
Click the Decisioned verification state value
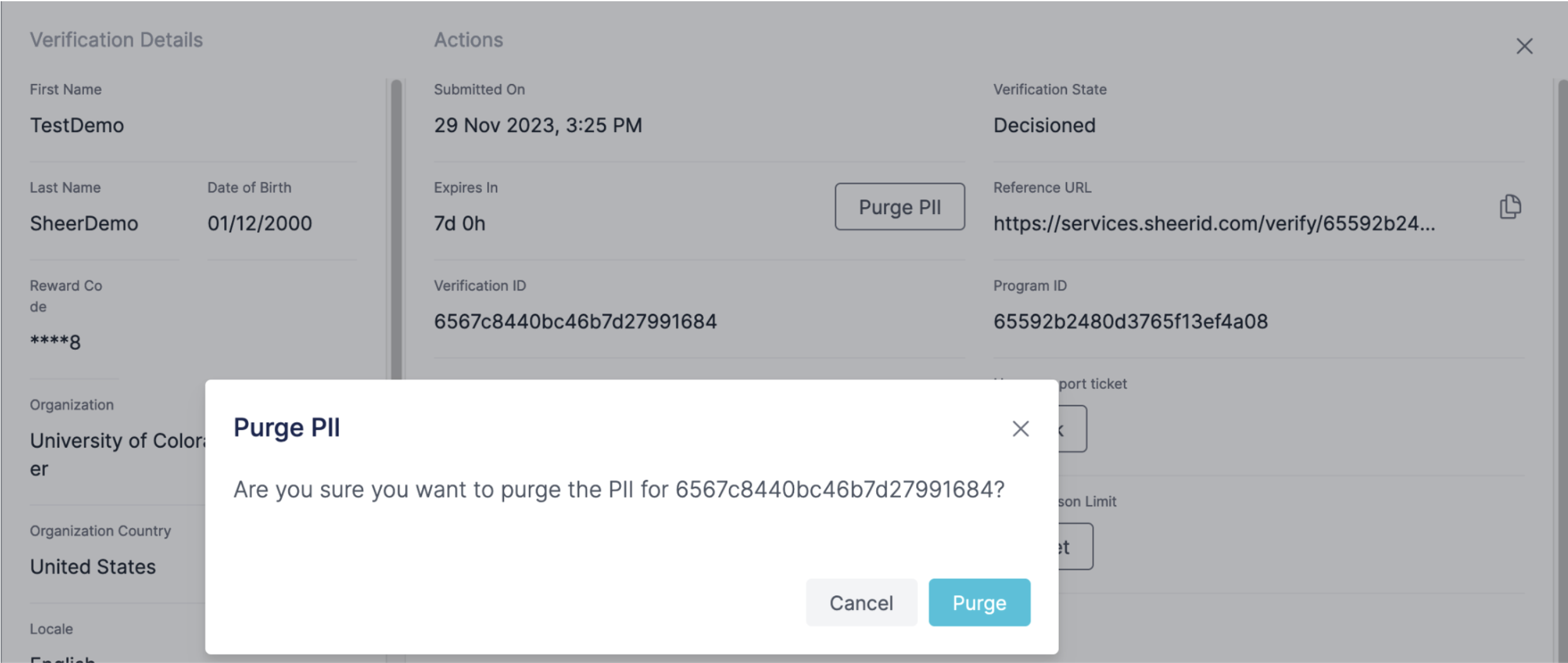pos(1044,126)
